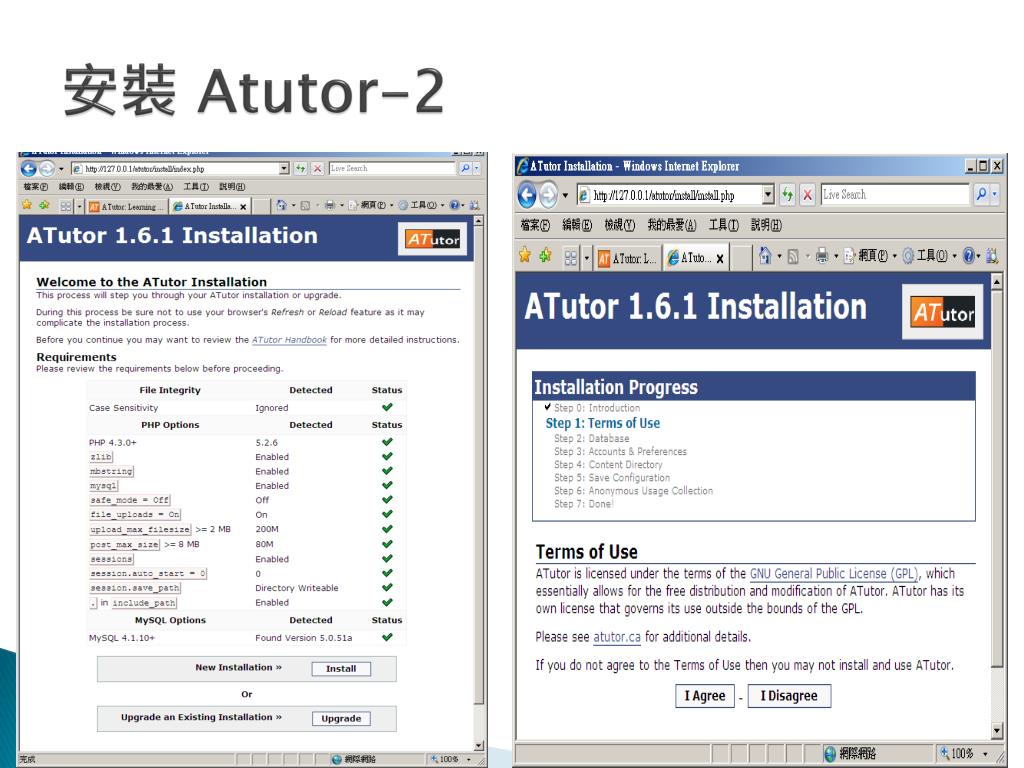Click address bar URL in right window
The width and height of the screenshot is (1024, 768).
coord(664,195)
